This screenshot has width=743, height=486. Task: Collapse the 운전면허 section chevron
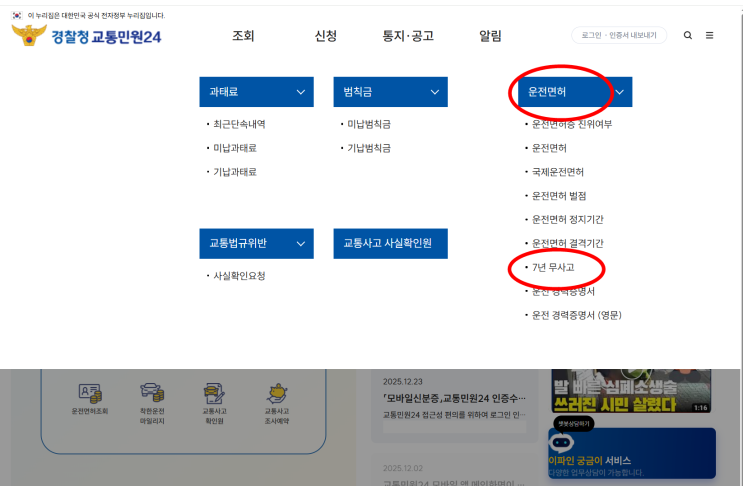click(x=619, y=92)
